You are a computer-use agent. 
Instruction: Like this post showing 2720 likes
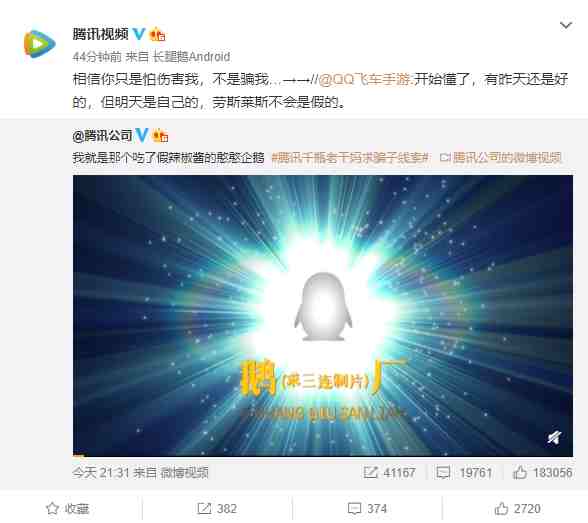[517, 508]
